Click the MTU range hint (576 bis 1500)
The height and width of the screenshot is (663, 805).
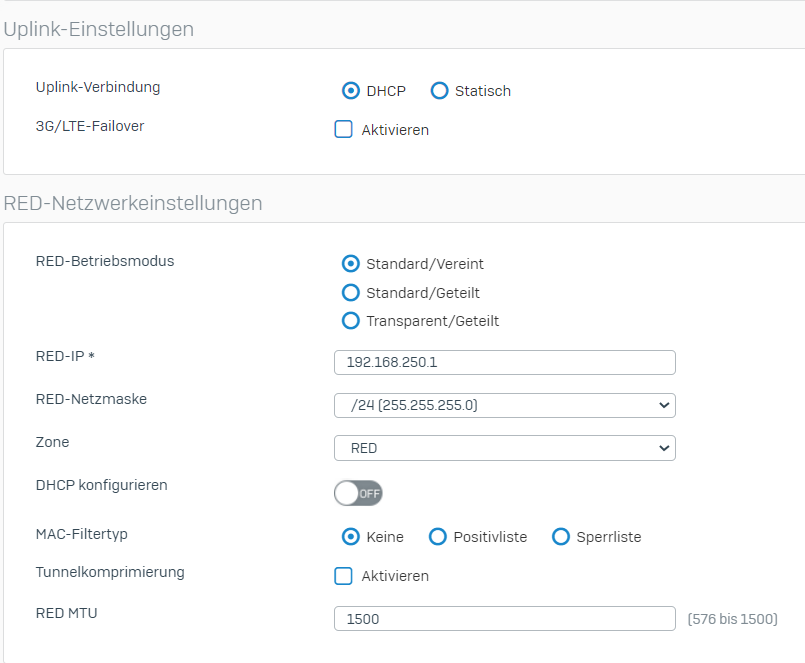[733, 619]
